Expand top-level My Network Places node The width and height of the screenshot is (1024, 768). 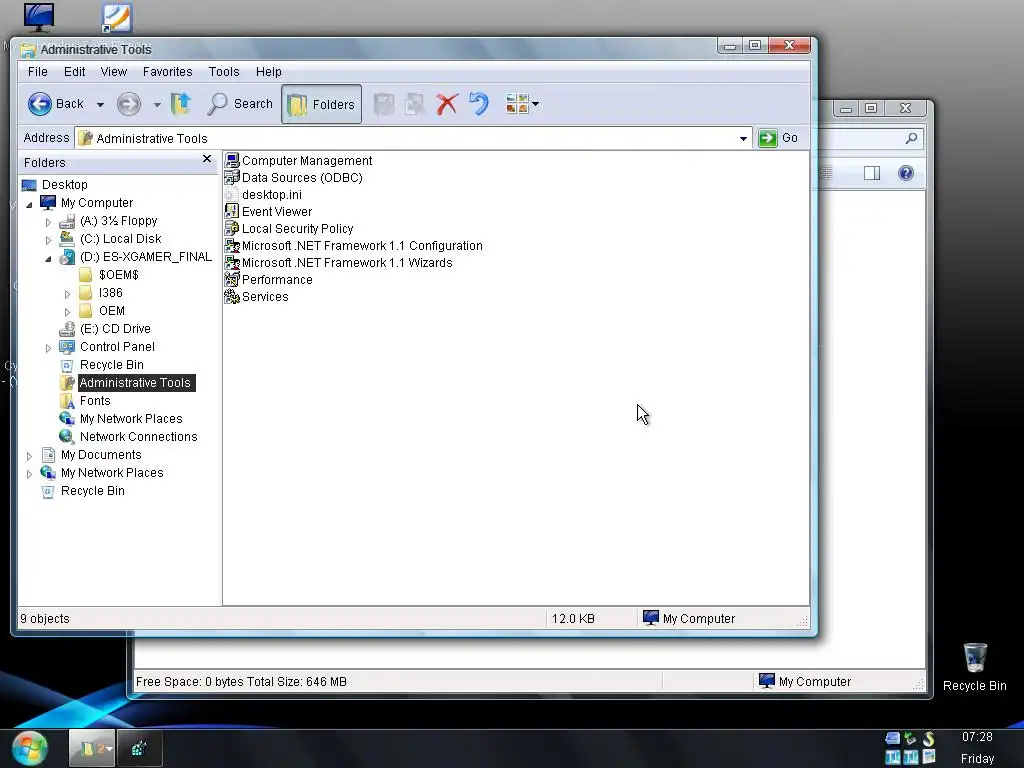click(x=29, y=474)
